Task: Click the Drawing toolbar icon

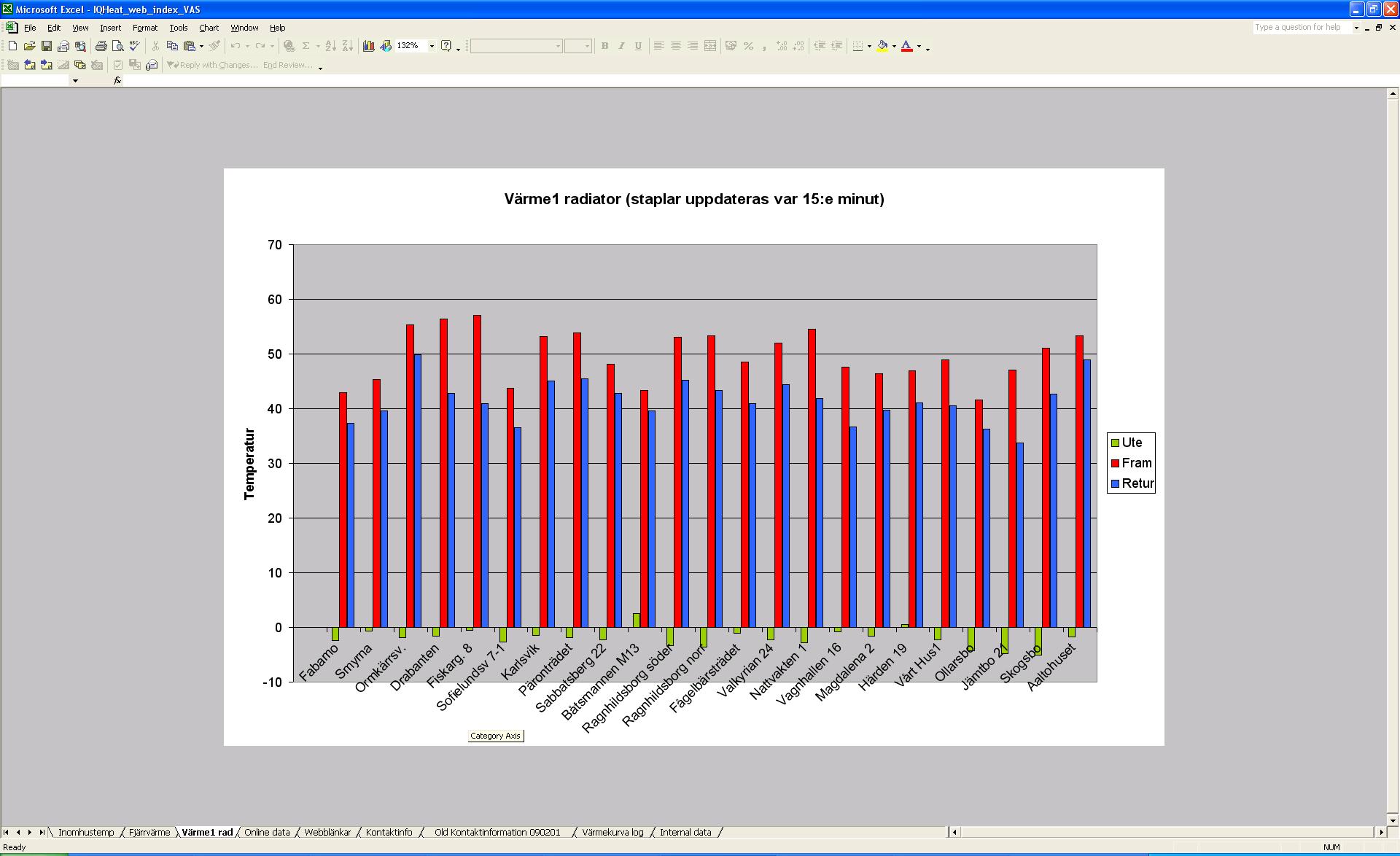Action: click(386, 46)
